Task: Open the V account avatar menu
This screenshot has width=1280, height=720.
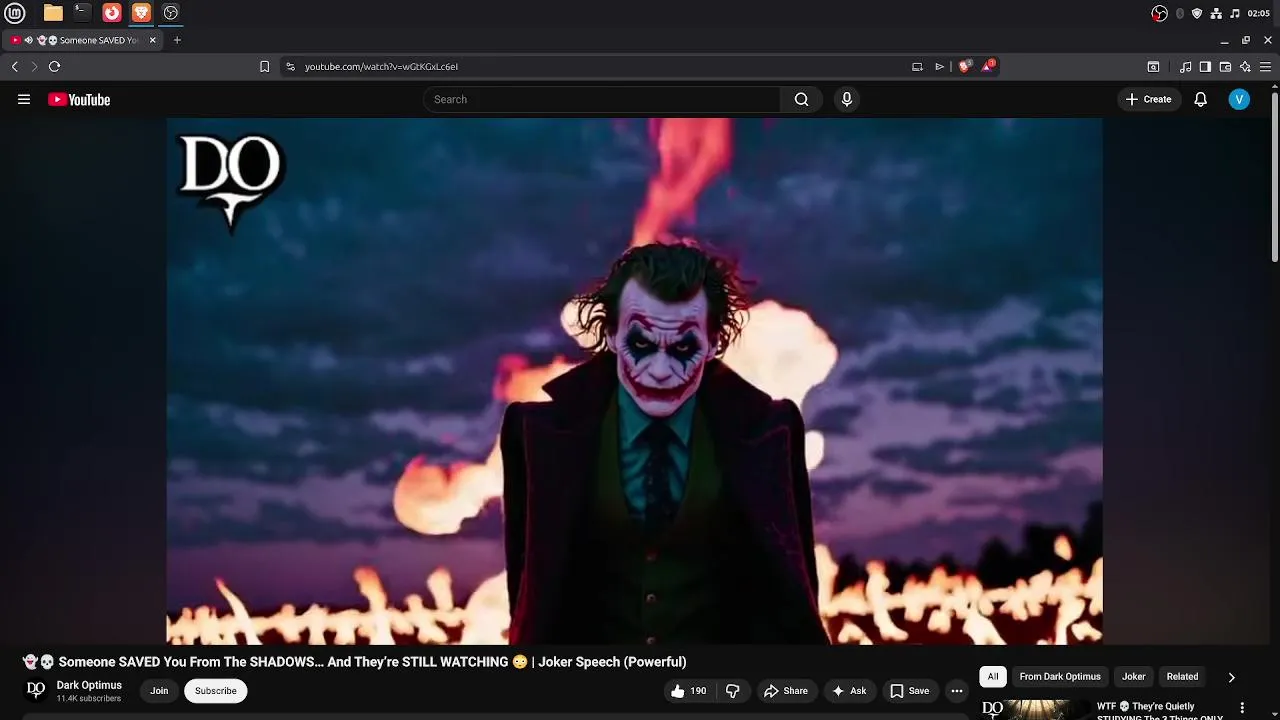Action: tap(1239, 99)
